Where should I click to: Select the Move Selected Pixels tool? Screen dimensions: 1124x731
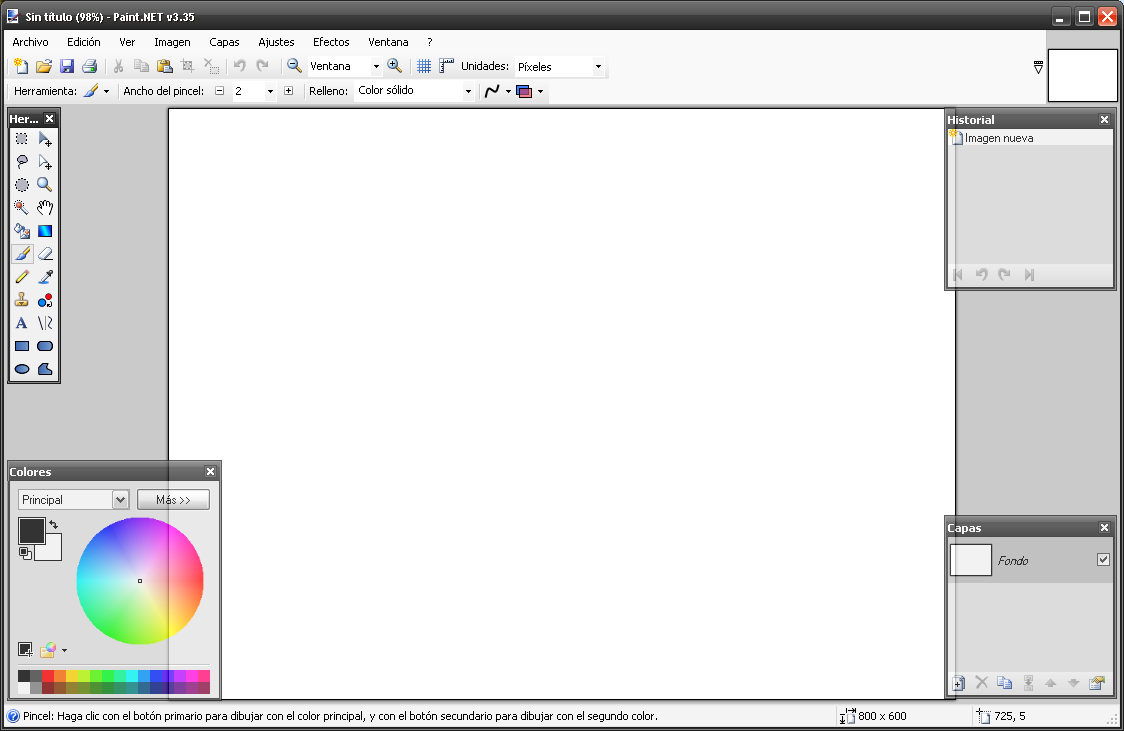pos(45,139)
